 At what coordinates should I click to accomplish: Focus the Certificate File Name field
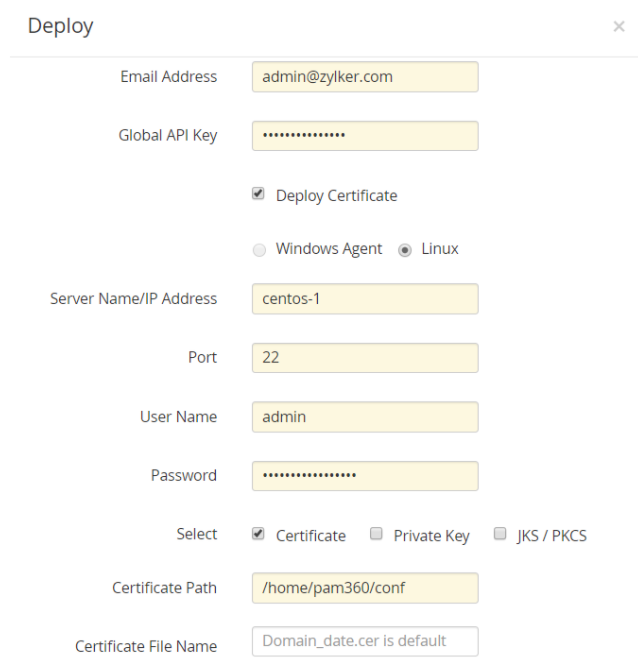(365, 641)
